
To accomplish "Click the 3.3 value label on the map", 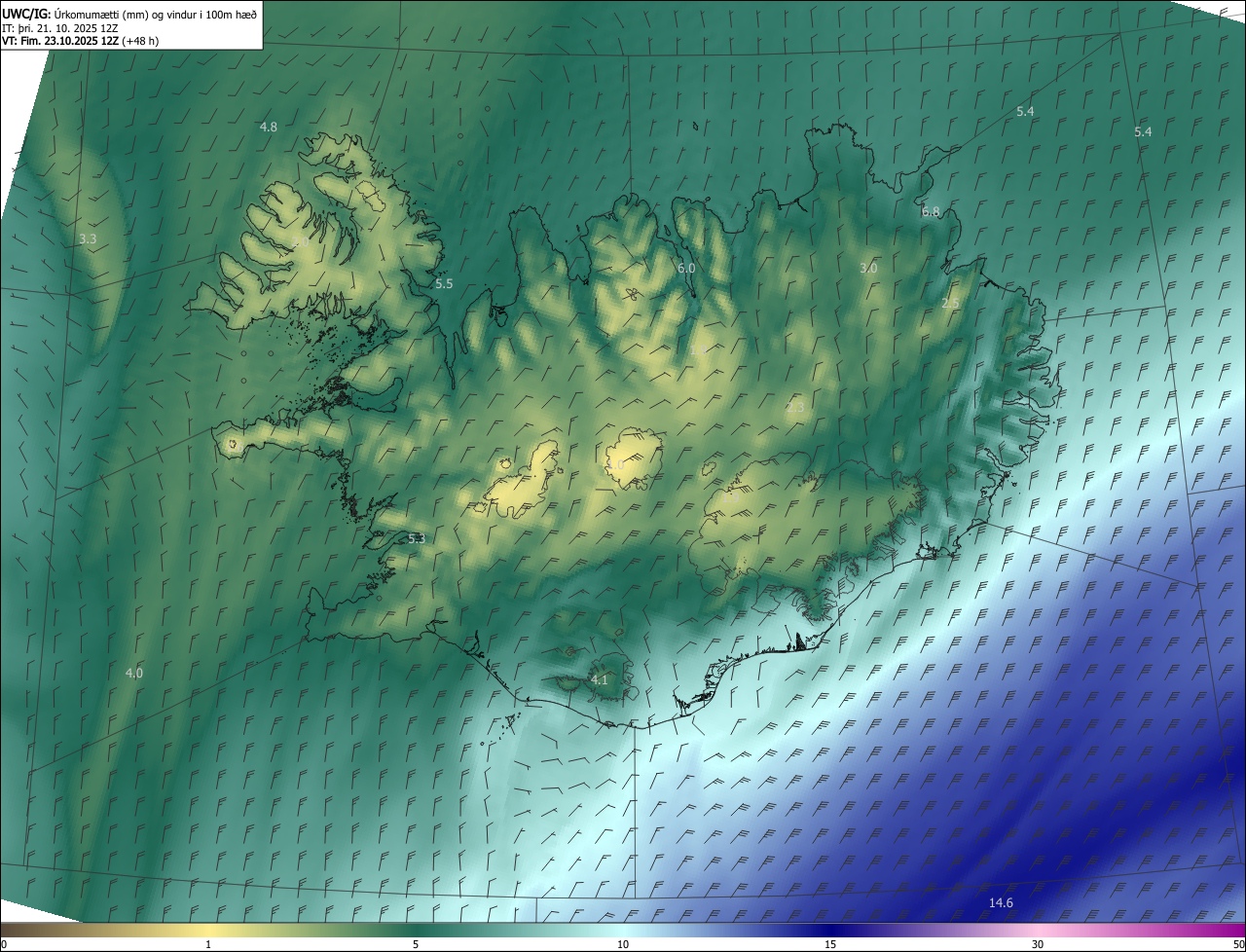I will click(x=88, y=238).
